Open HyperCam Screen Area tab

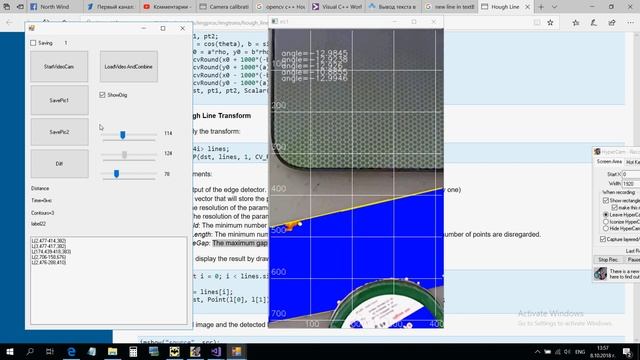(609, 162)
